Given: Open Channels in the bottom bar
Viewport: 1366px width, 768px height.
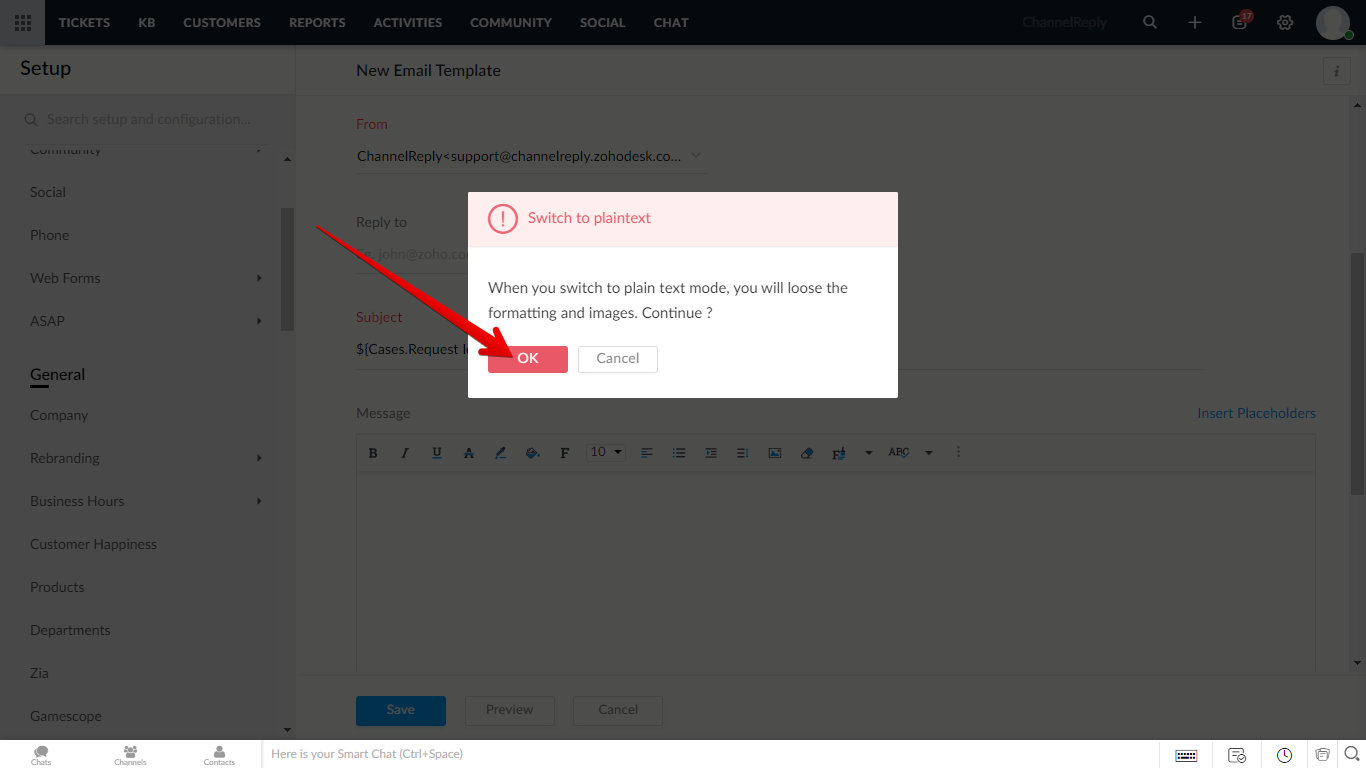Looking at the screenshot, I should 130,755.
